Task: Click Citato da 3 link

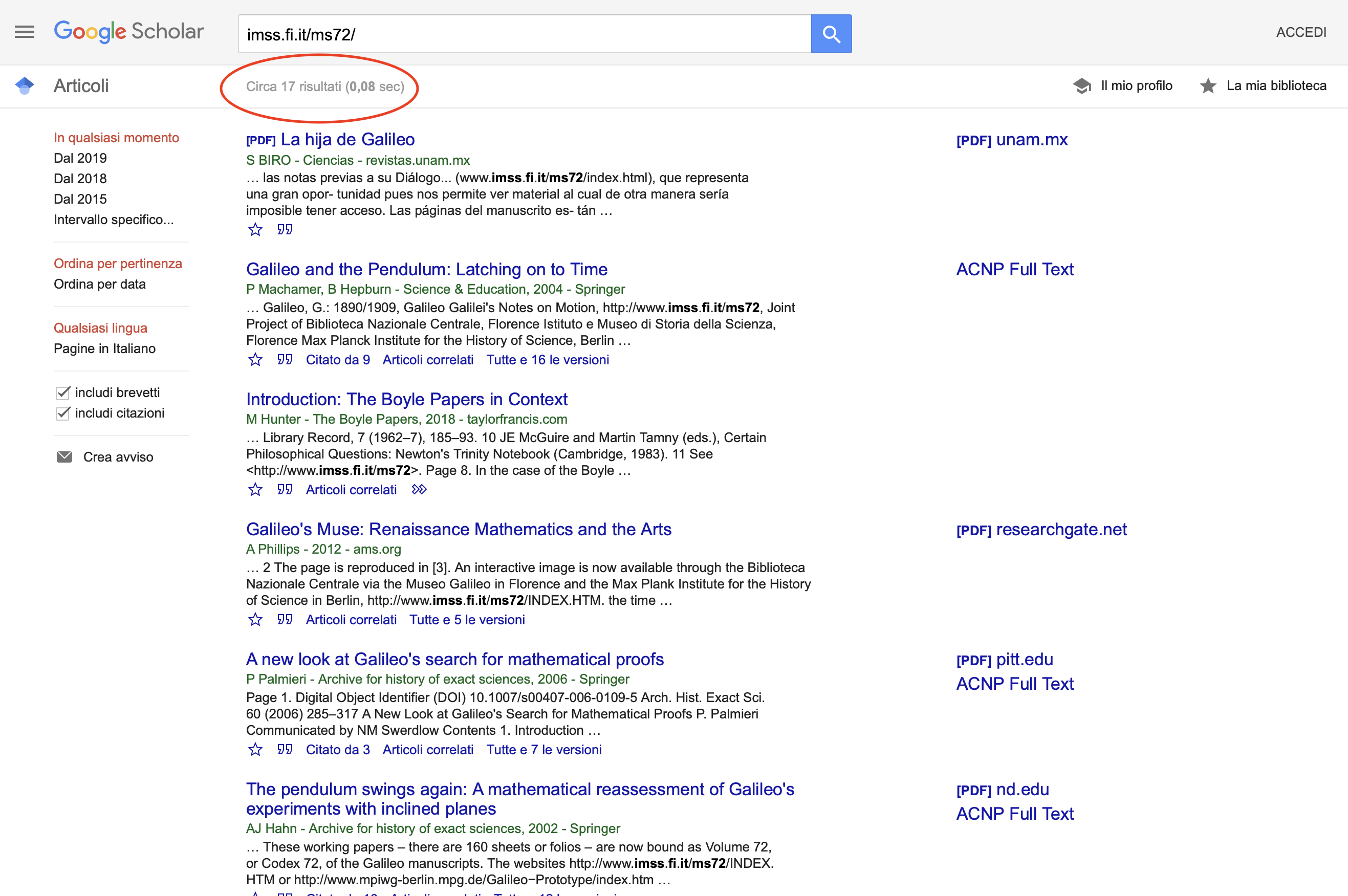Action: (x=338, y=750)
